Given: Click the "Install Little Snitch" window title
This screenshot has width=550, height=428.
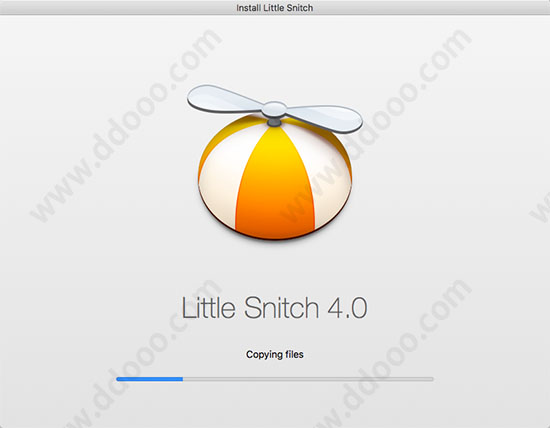Looking at the screenshot, I should [x=275, y=8].
